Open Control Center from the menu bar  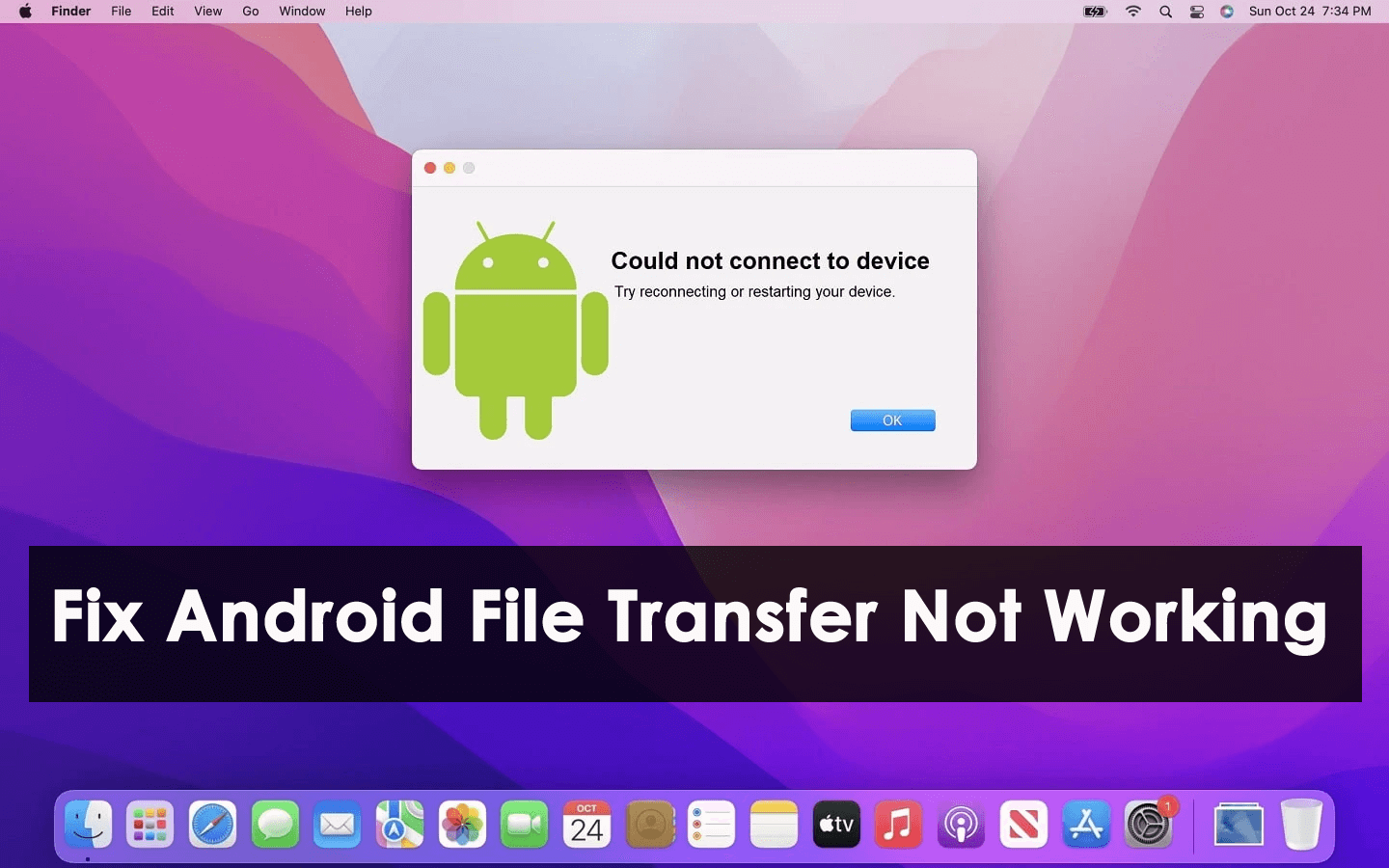(1196, 12)
